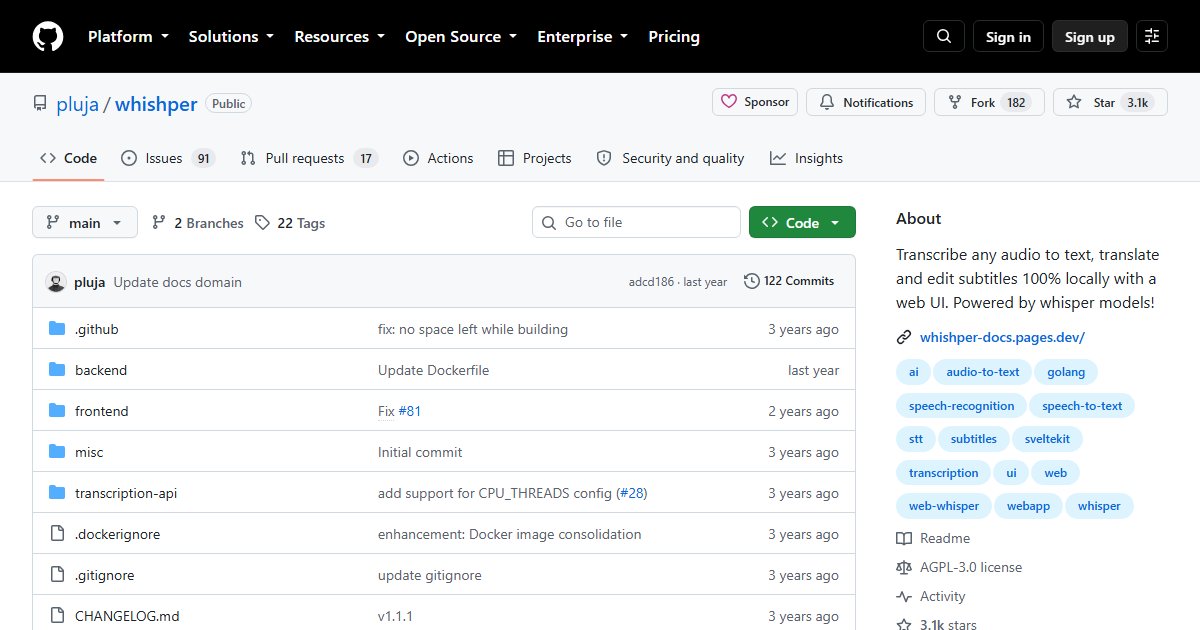This screenshot has width=1200, height=630.
Task: Open the 122 Commits history
Action: click(x=789, y=281)
